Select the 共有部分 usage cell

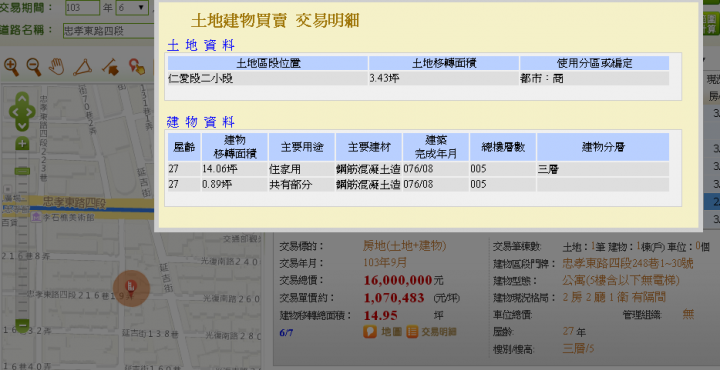pos(302,184)
